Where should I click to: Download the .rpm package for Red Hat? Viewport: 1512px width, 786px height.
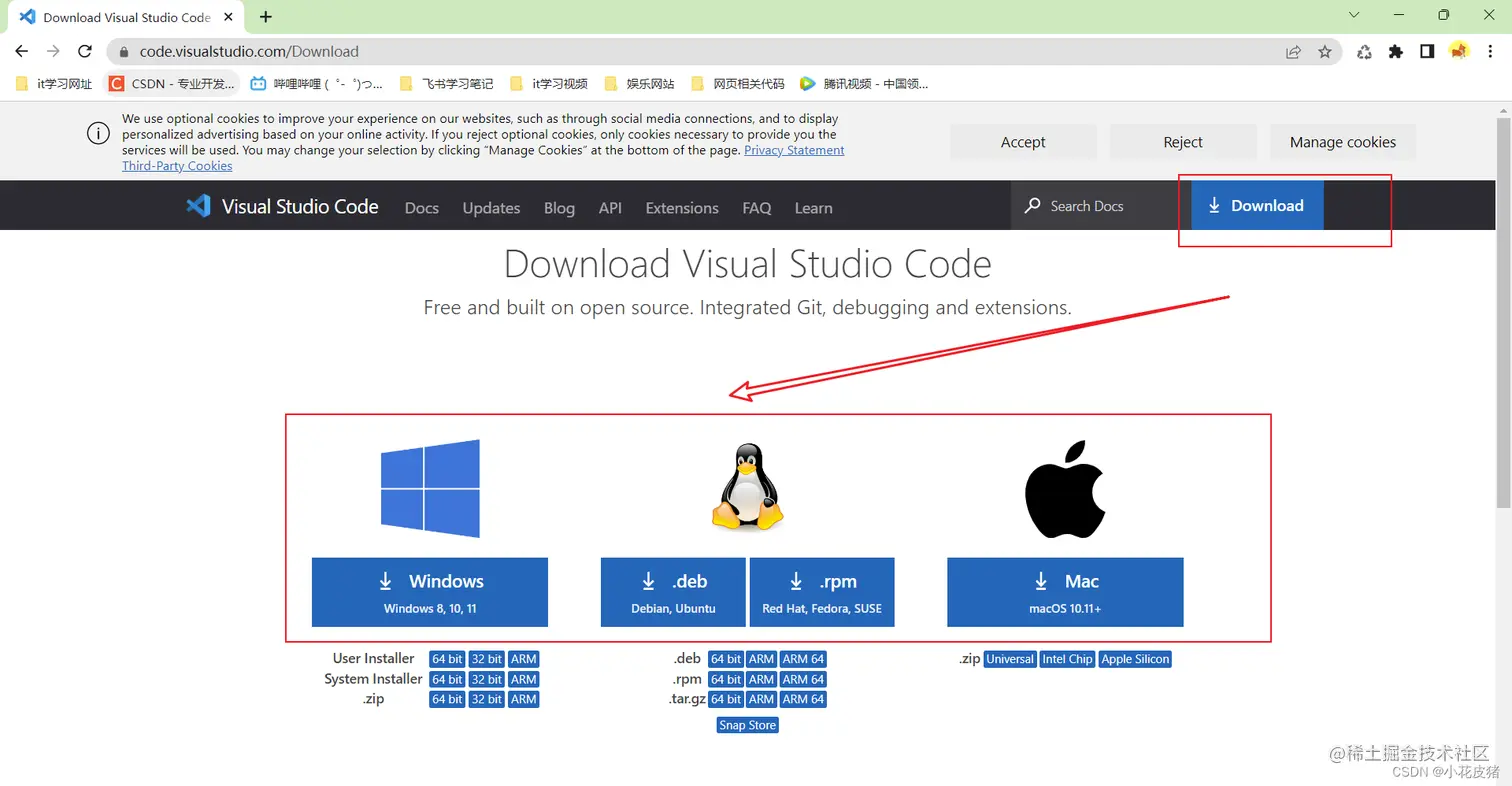[x=822, y=592]
